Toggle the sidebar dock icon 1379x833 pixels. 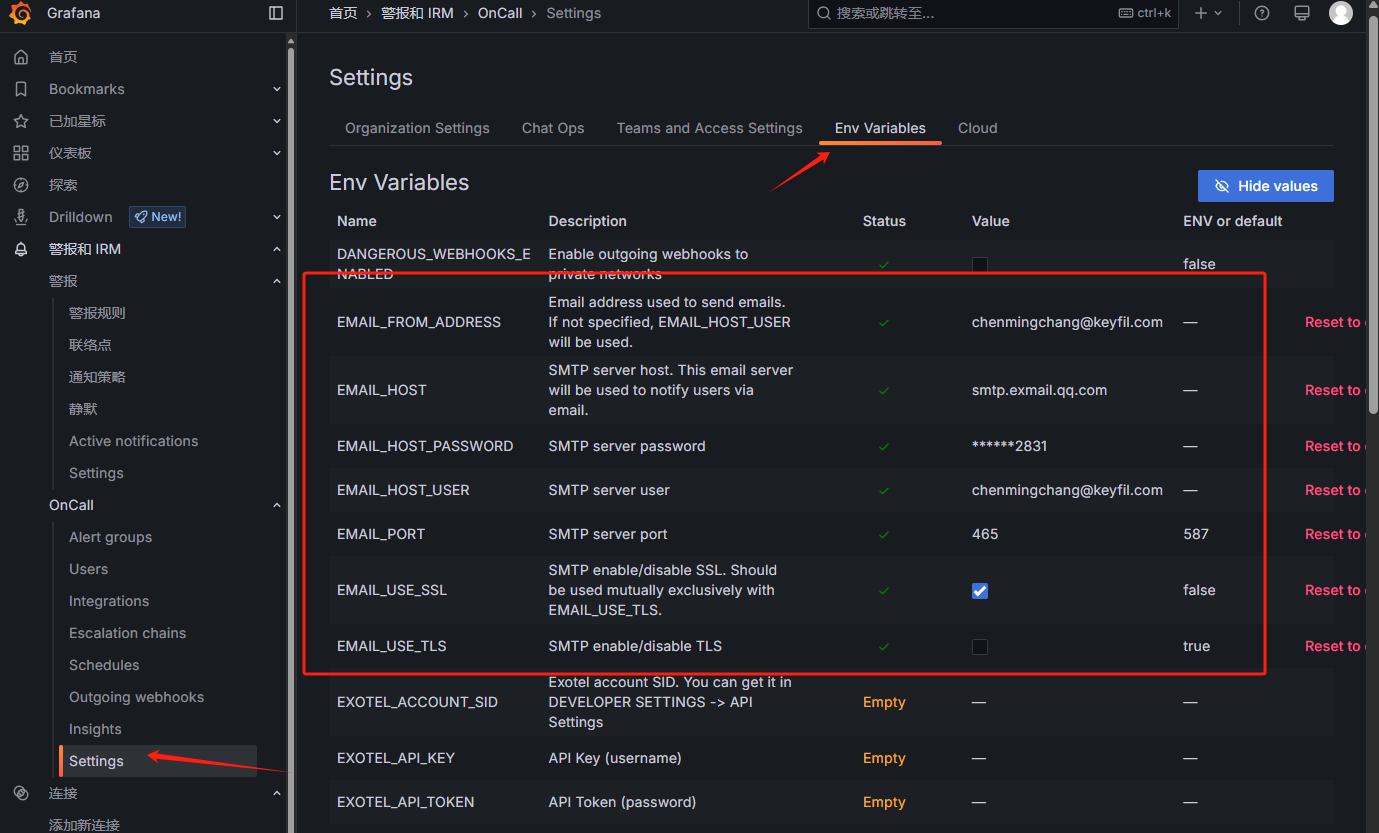(x=276, y=13)
